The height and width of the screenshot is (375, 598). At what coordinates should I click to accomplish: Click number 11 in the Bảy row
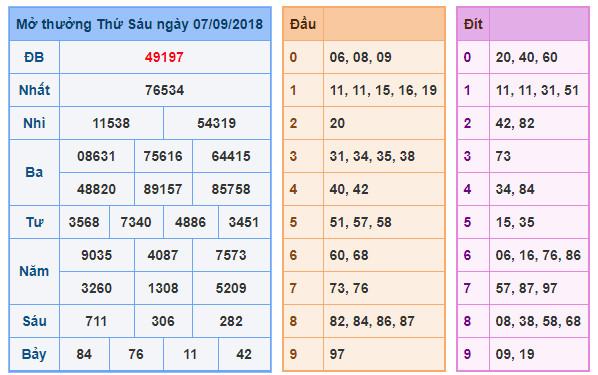(x=190, y=354)
